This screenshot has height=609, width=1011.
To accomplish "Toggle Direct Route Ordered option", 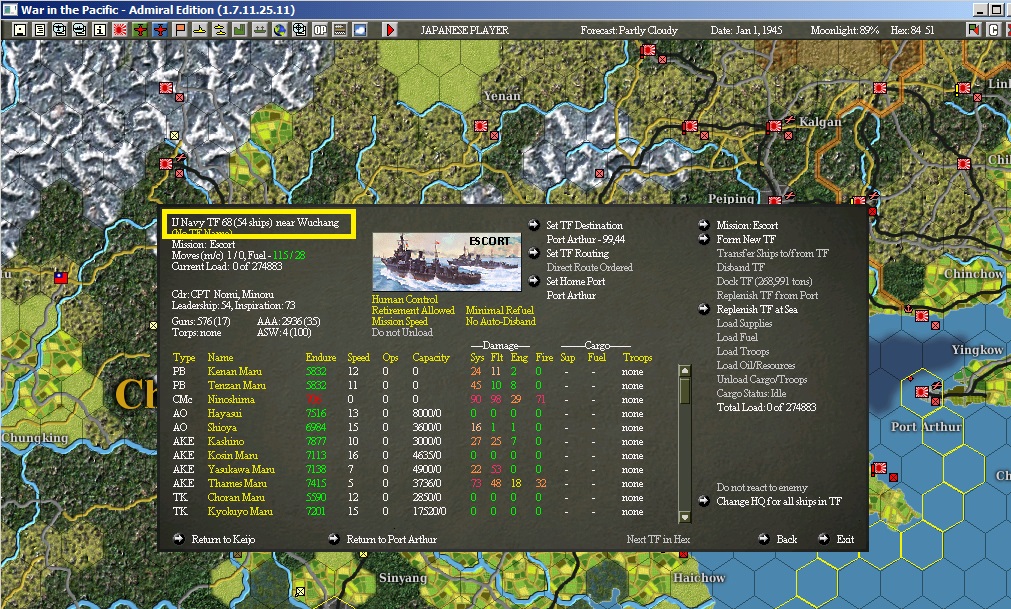I will pos(589,267).
